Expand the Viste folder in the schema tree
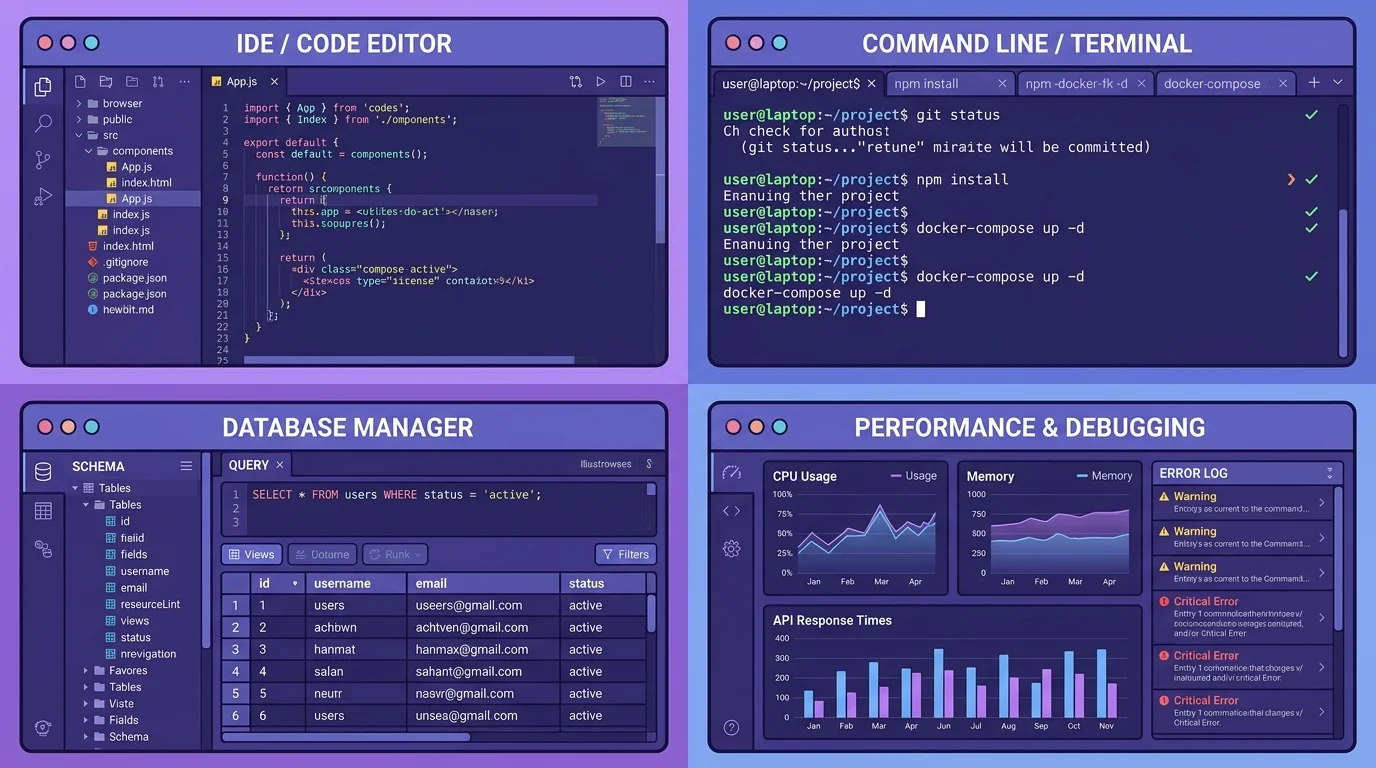The width and height of the screenshot is (1376, 768). [x=86, y=704]
